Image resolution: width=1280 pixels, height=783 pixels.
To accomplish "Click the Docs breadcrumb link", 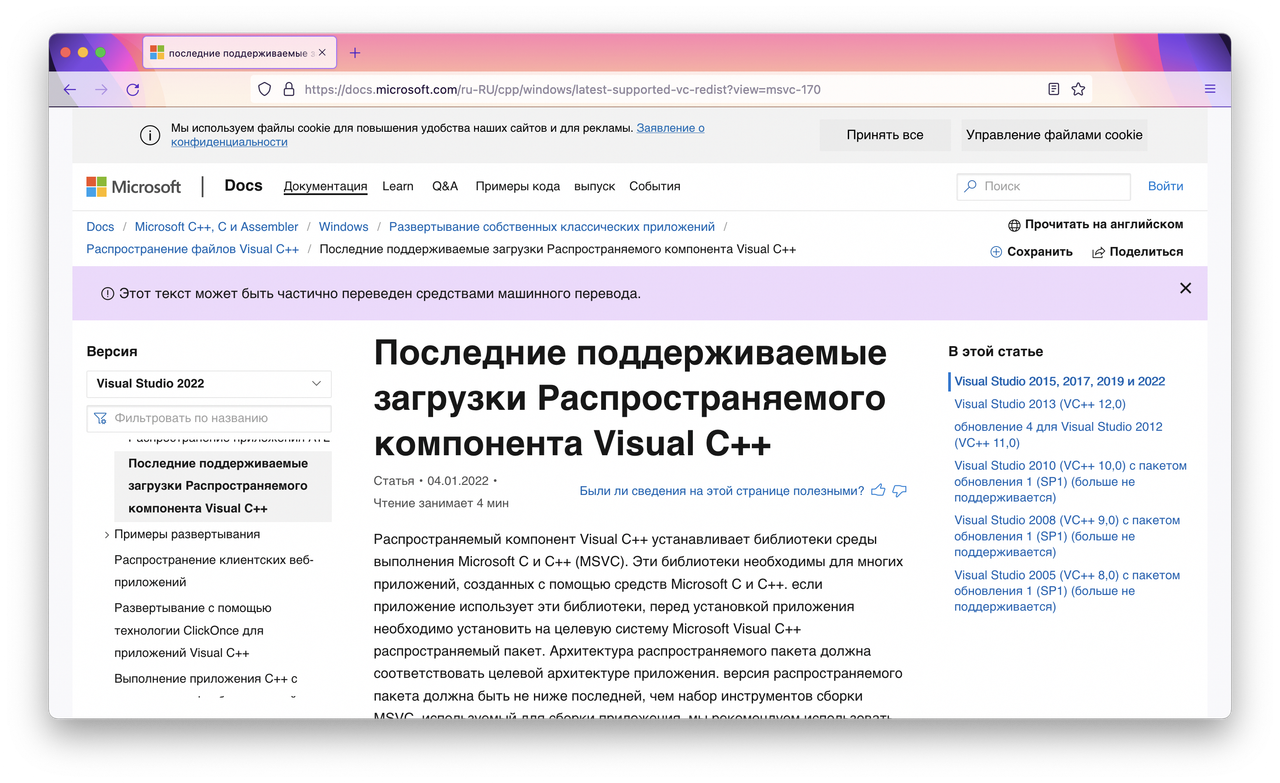I will pos(100,227).
